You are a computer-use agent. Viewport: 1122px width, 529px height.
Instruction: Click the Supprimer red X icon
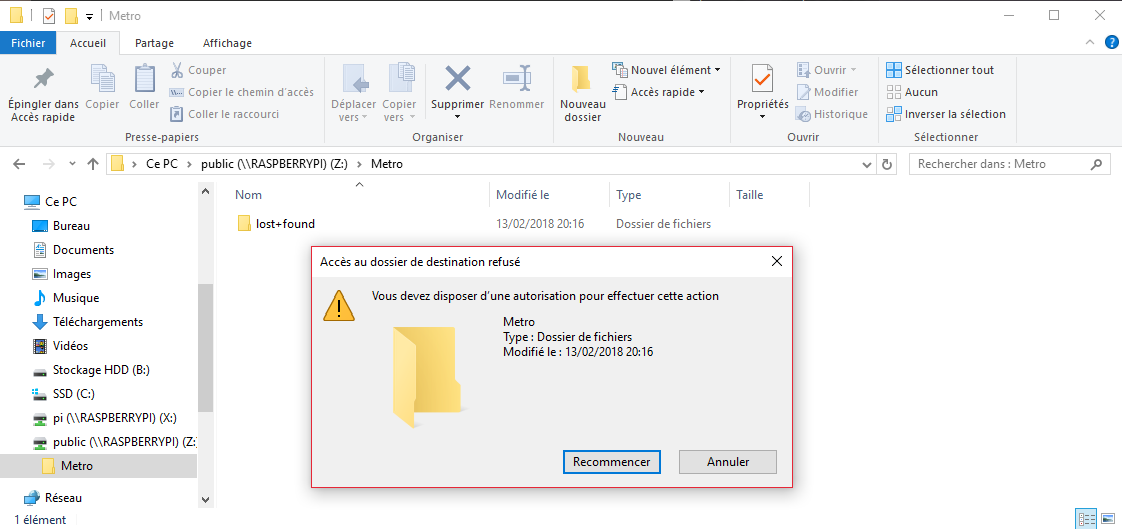tap(458, 79)
